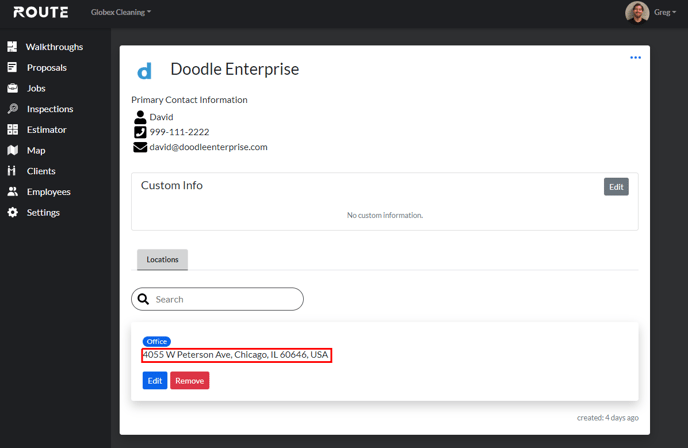Click the Settings gear icon
This screenshot has width=688, height=448.
pyautogui.click(x=12, y=212)
